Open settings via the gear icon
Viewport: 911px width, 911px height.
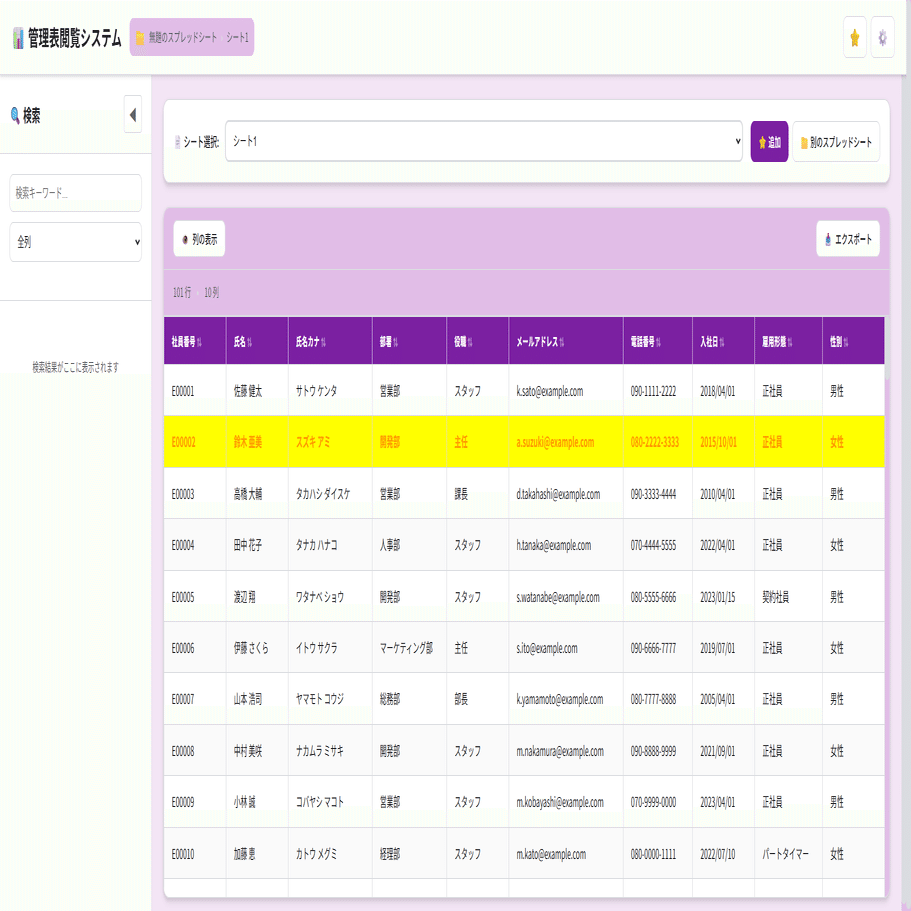(x=882, y=38)
